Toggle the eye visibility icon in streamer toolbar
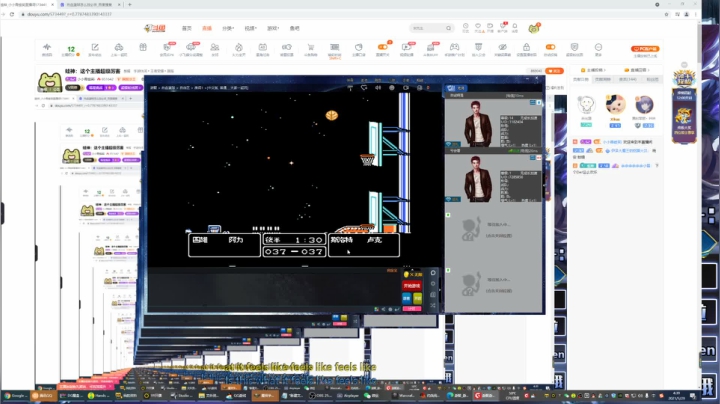720x404 pixels. [502, 47]
